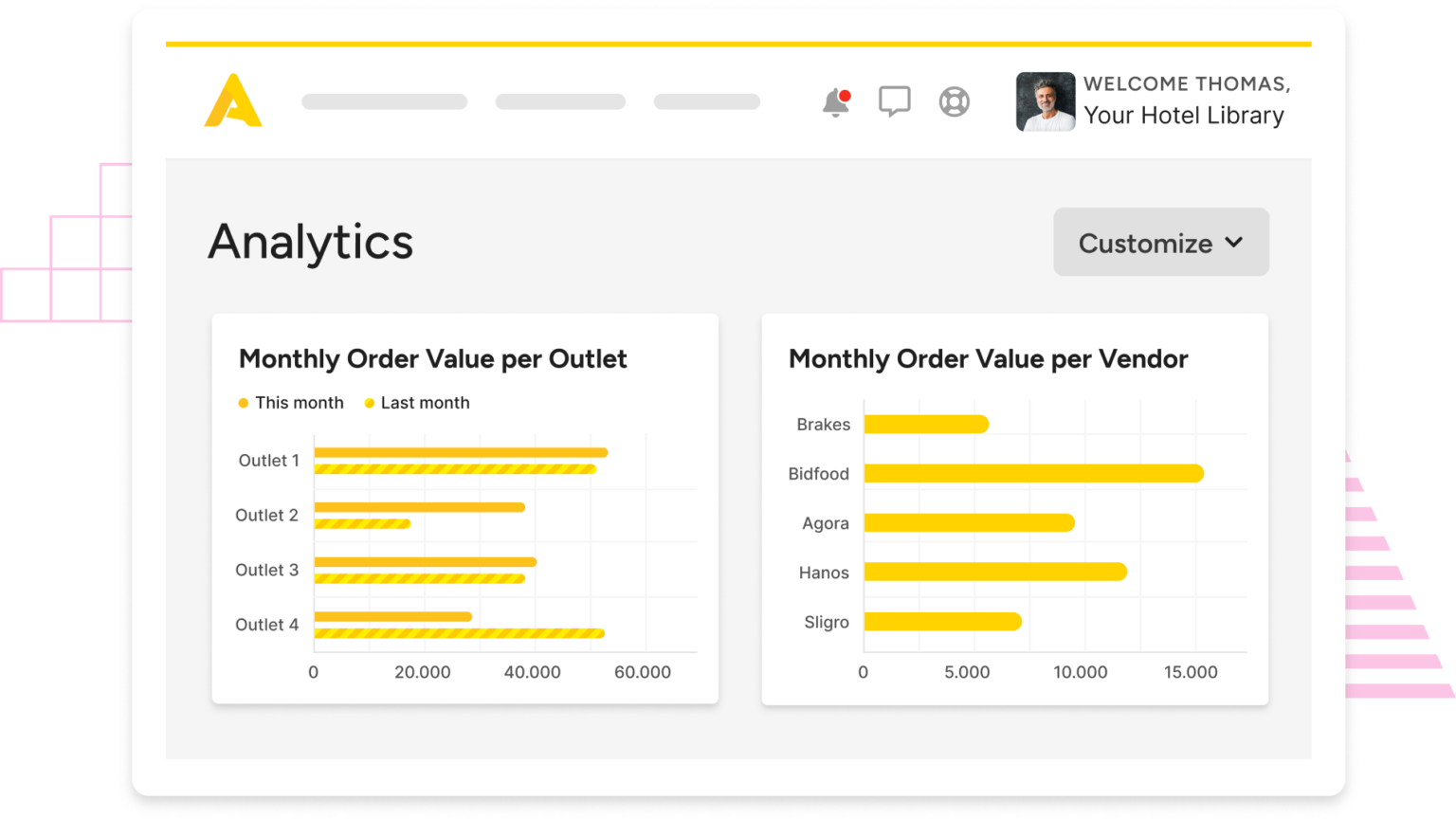This screenshot has width=1456, height=819.
Task: Access support through the life-ring icon
Action: [x=954, y=101]
